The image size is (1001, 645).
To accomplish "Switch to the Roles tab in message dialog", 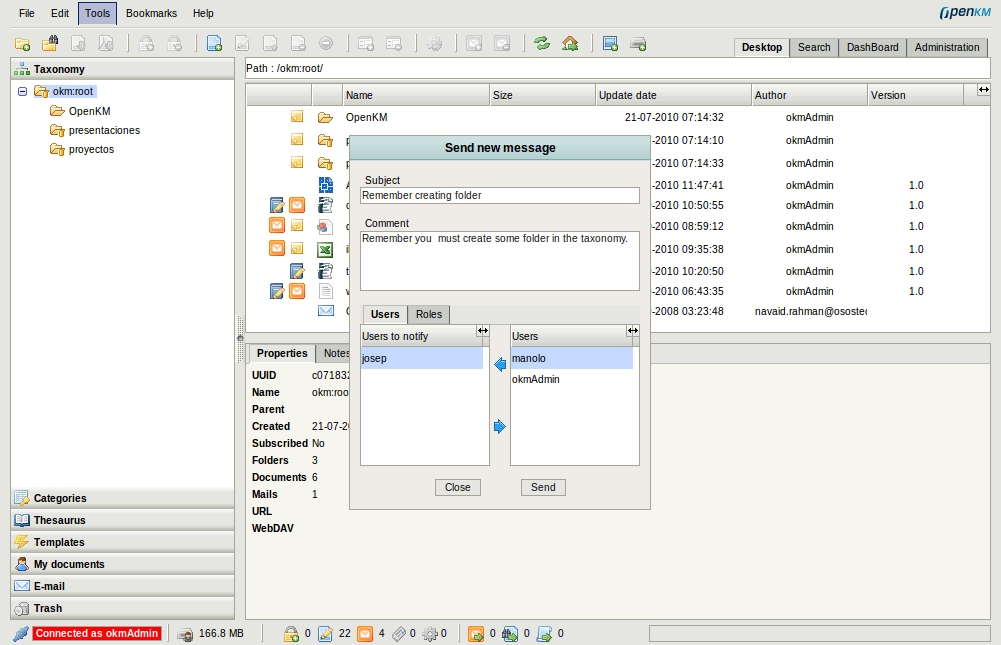I will (429, 314).
